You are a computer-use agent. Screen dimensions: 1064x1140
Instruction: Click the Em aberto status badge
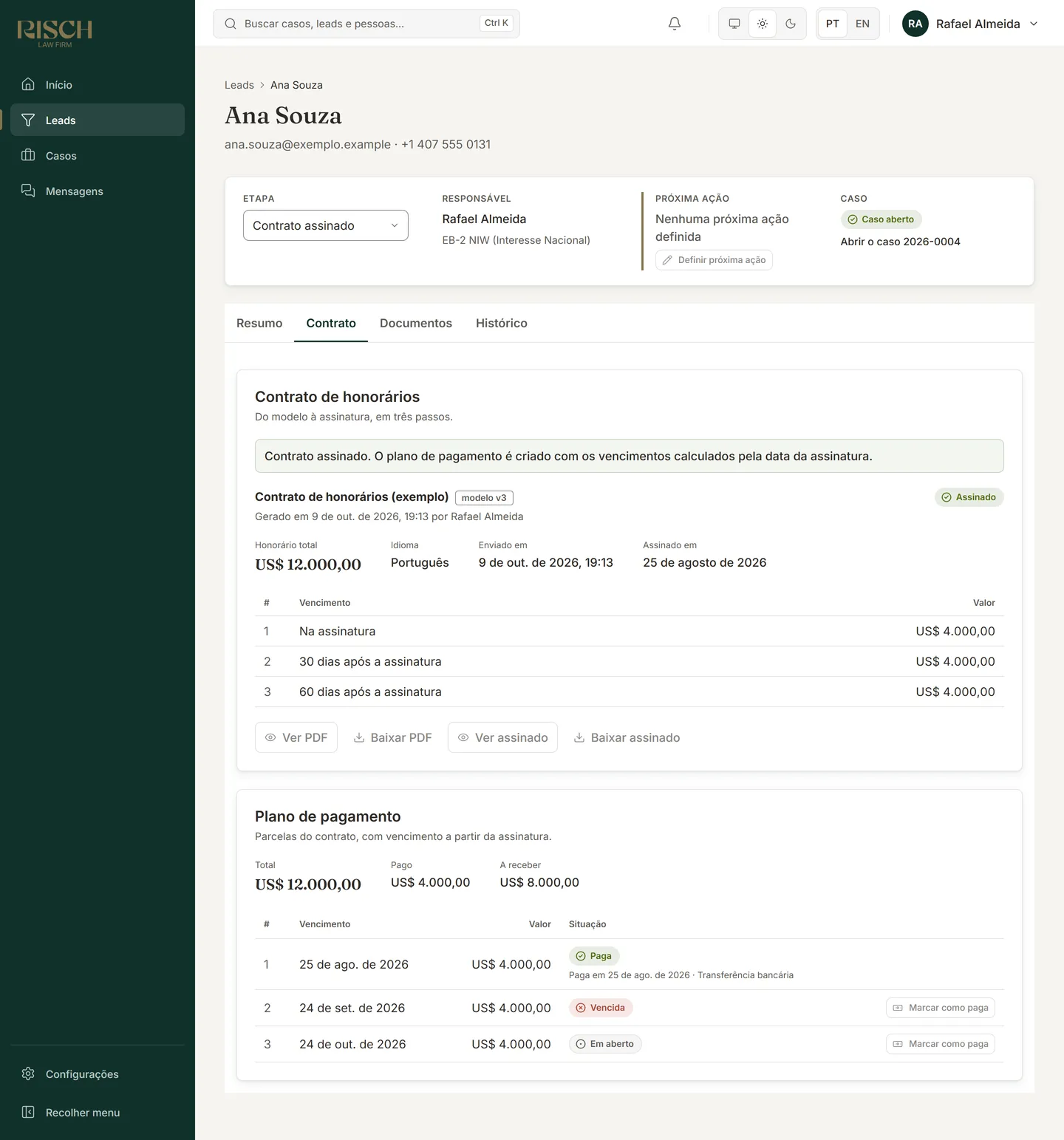pos(605,1044)
